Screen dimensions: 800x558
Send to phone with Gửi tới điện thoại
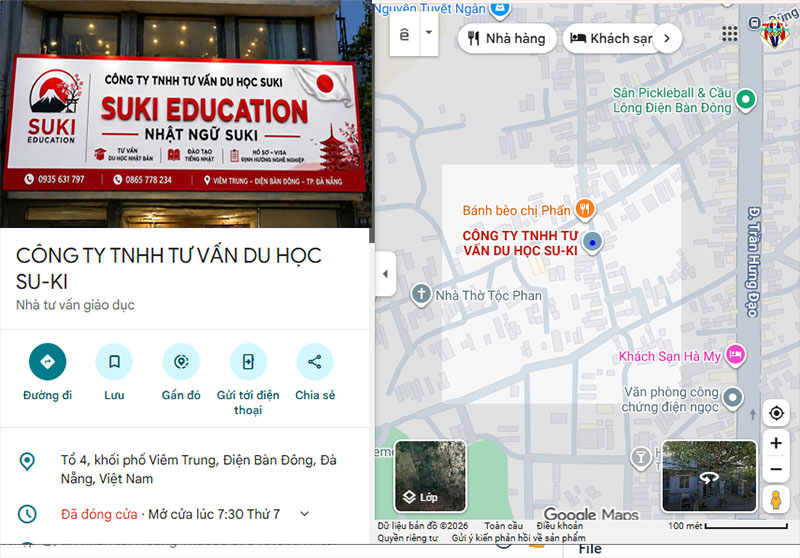248,362
